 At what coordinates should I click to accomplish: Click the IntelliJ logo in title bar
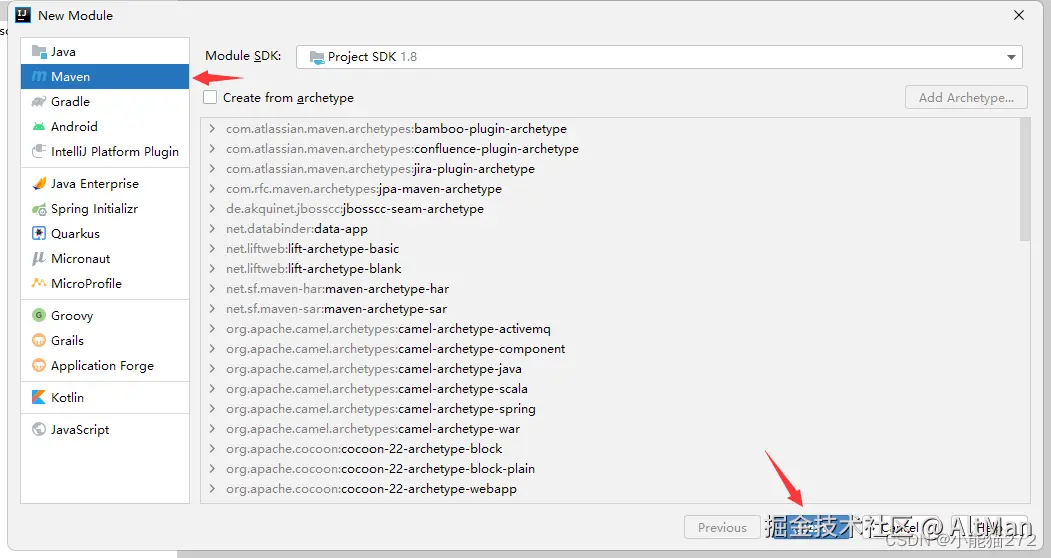(x=23, y=15)
